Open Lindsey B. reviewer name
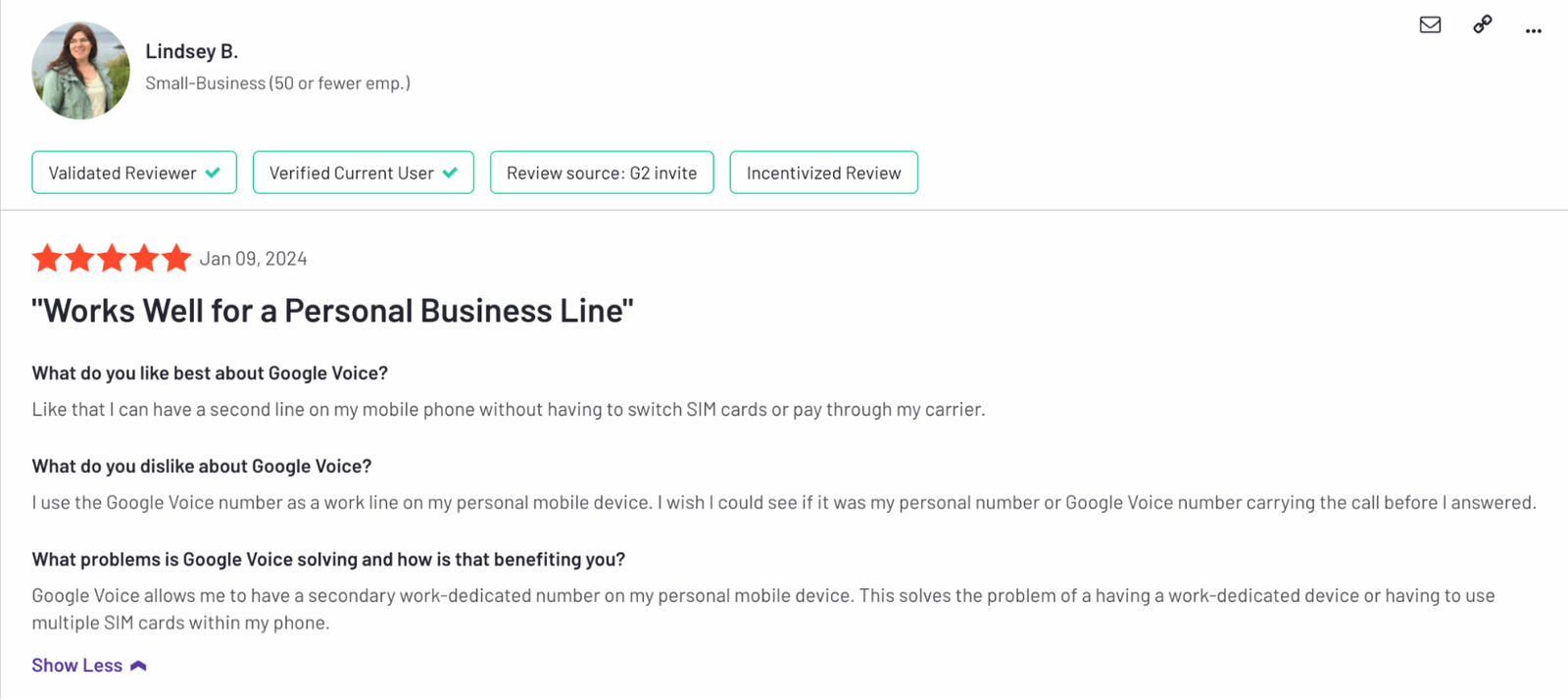 point(192,51)
